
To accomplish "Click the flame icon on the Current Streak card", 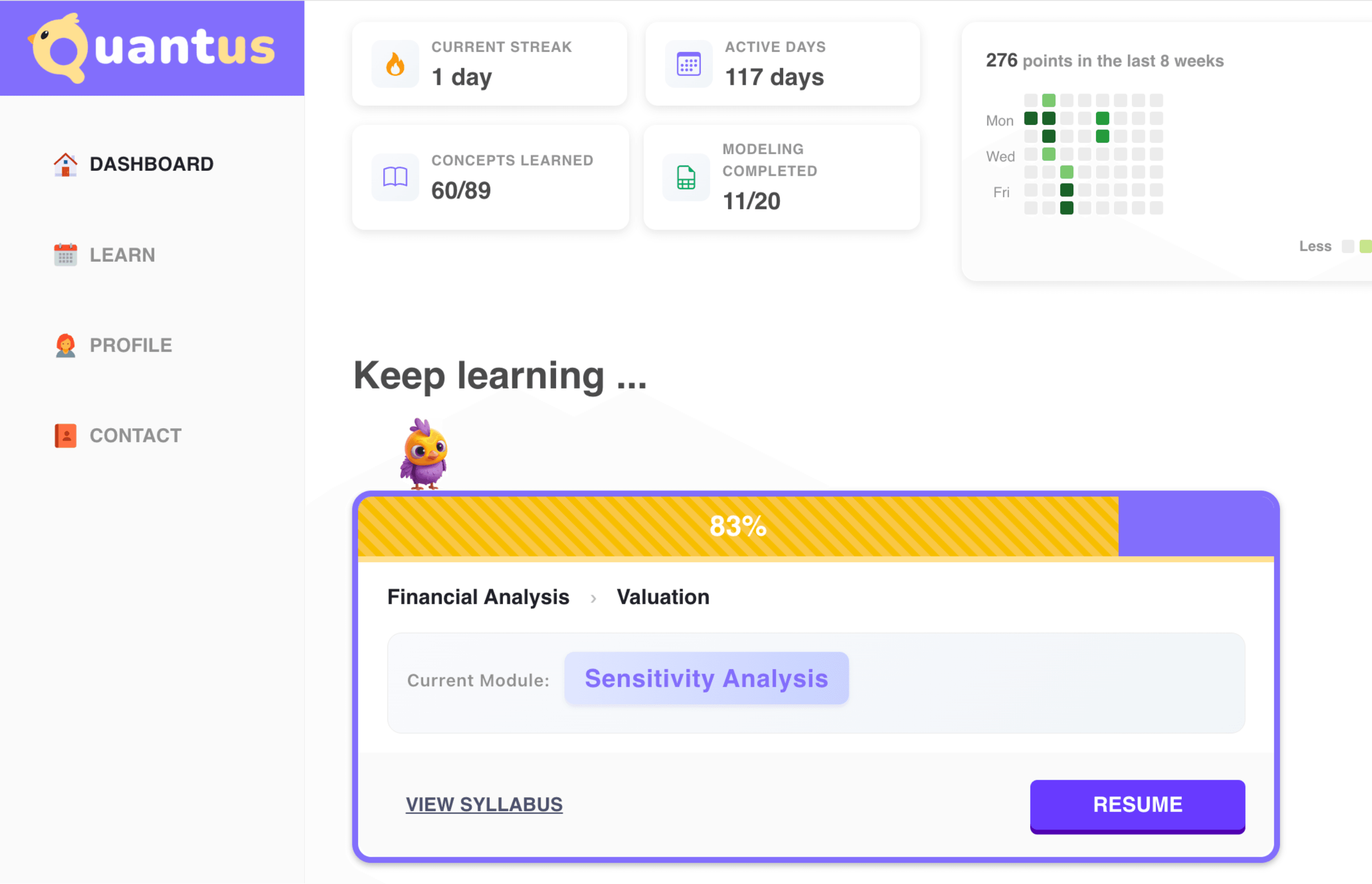I will pos(395,64).
